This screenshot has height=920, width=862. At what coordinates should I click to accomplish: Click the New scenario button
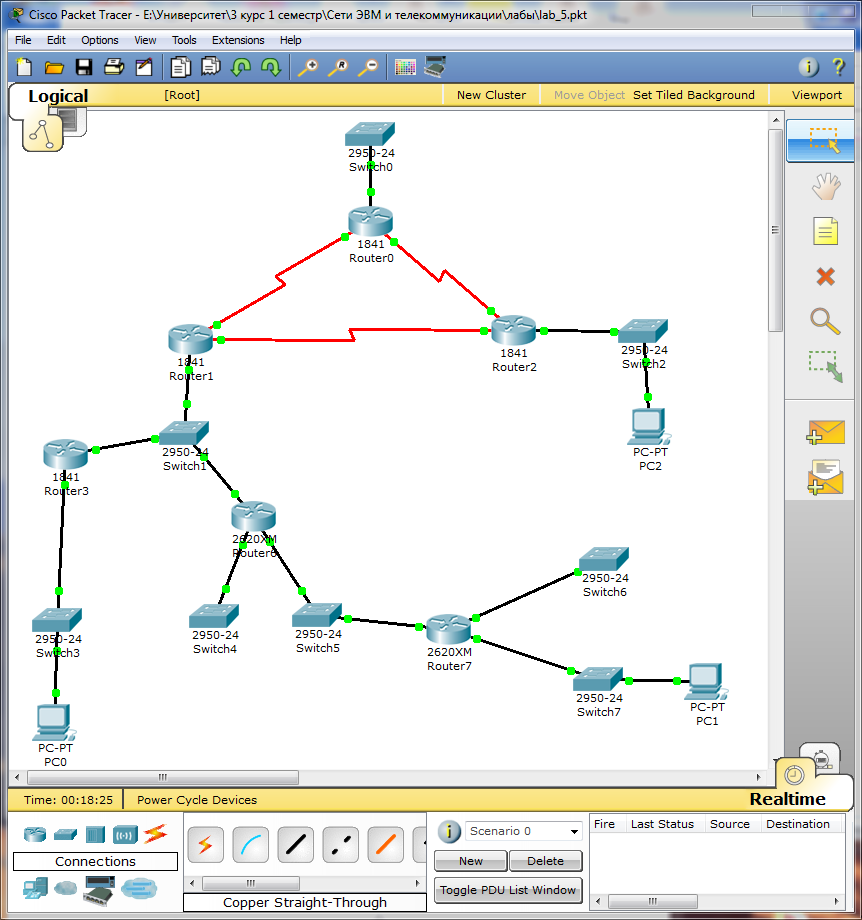471,861
